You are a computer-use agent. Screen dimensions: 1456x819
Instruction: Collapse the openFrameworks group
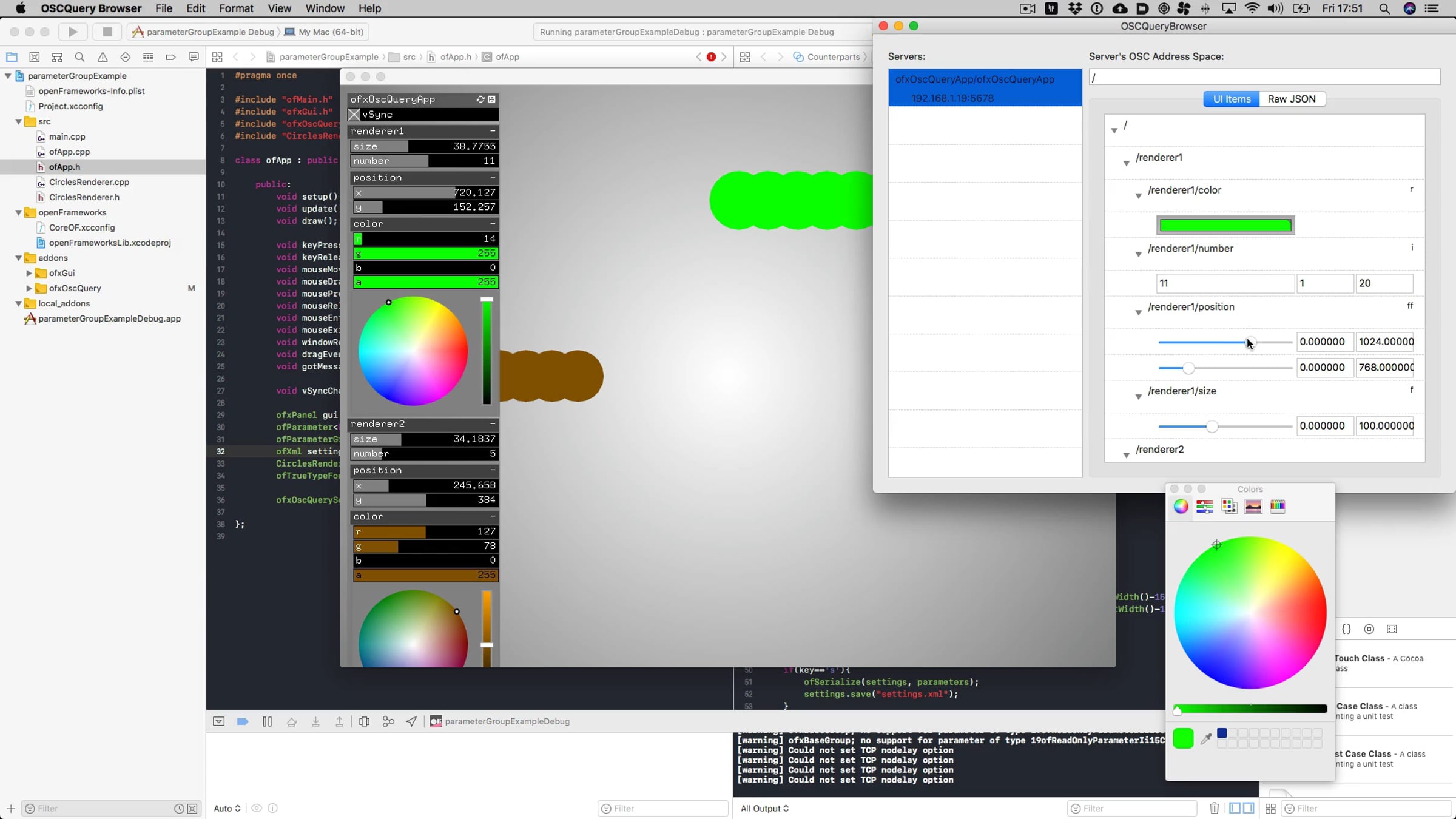tap(19, 212)
